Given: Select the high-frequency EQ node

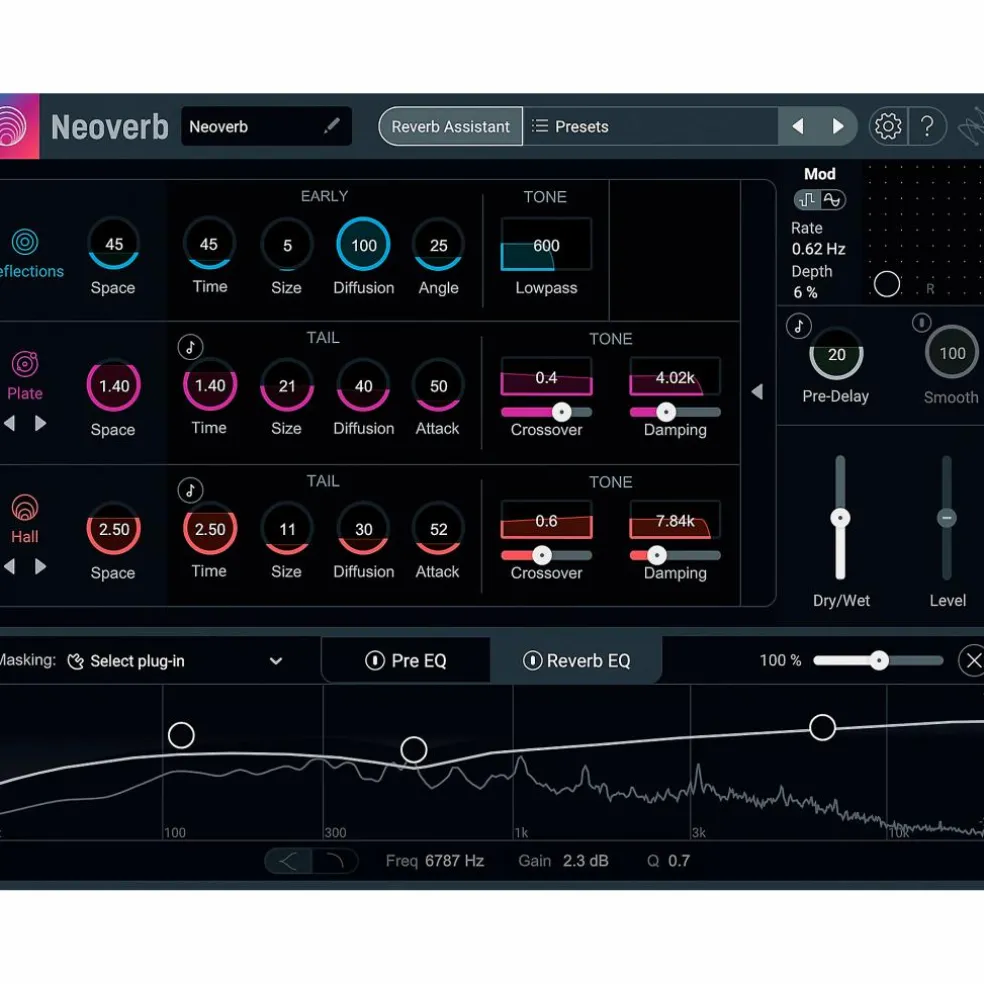Looking at the screenshot, I should [822, 727].
